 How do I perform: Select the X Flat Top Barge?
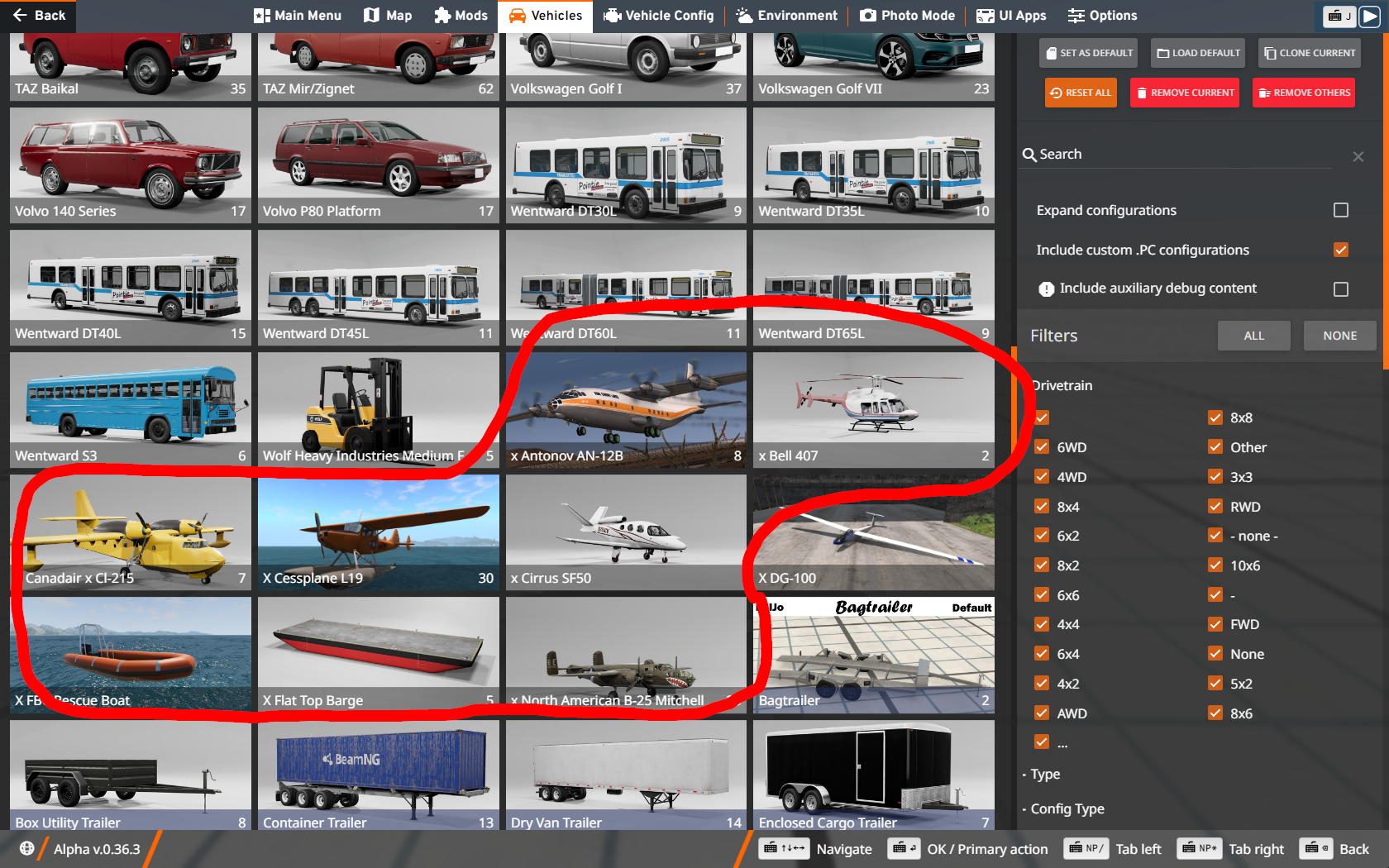[379, 655]
